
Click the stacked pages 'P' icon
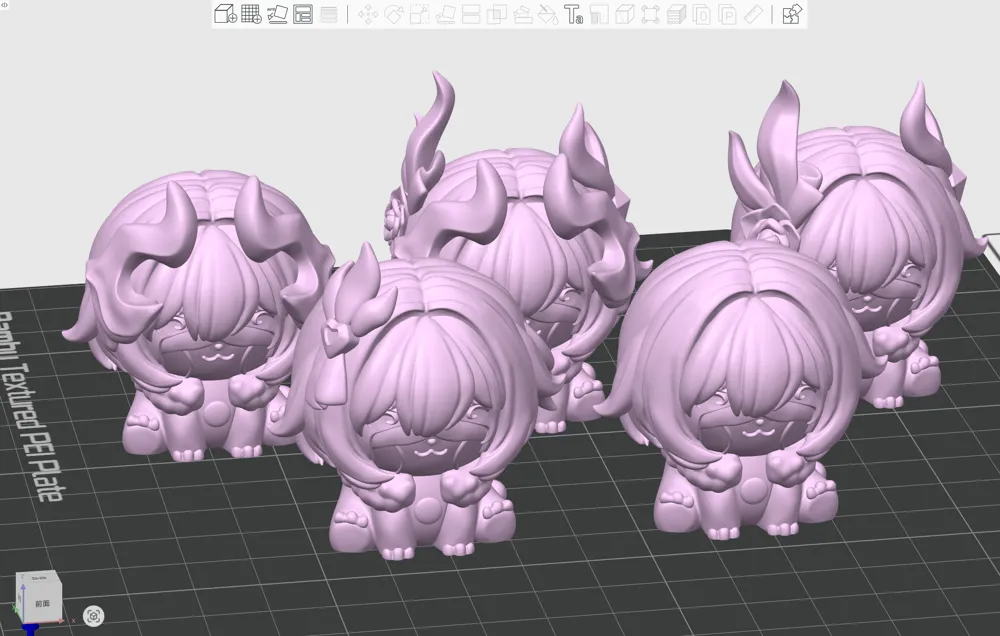[x=727, y=14]
